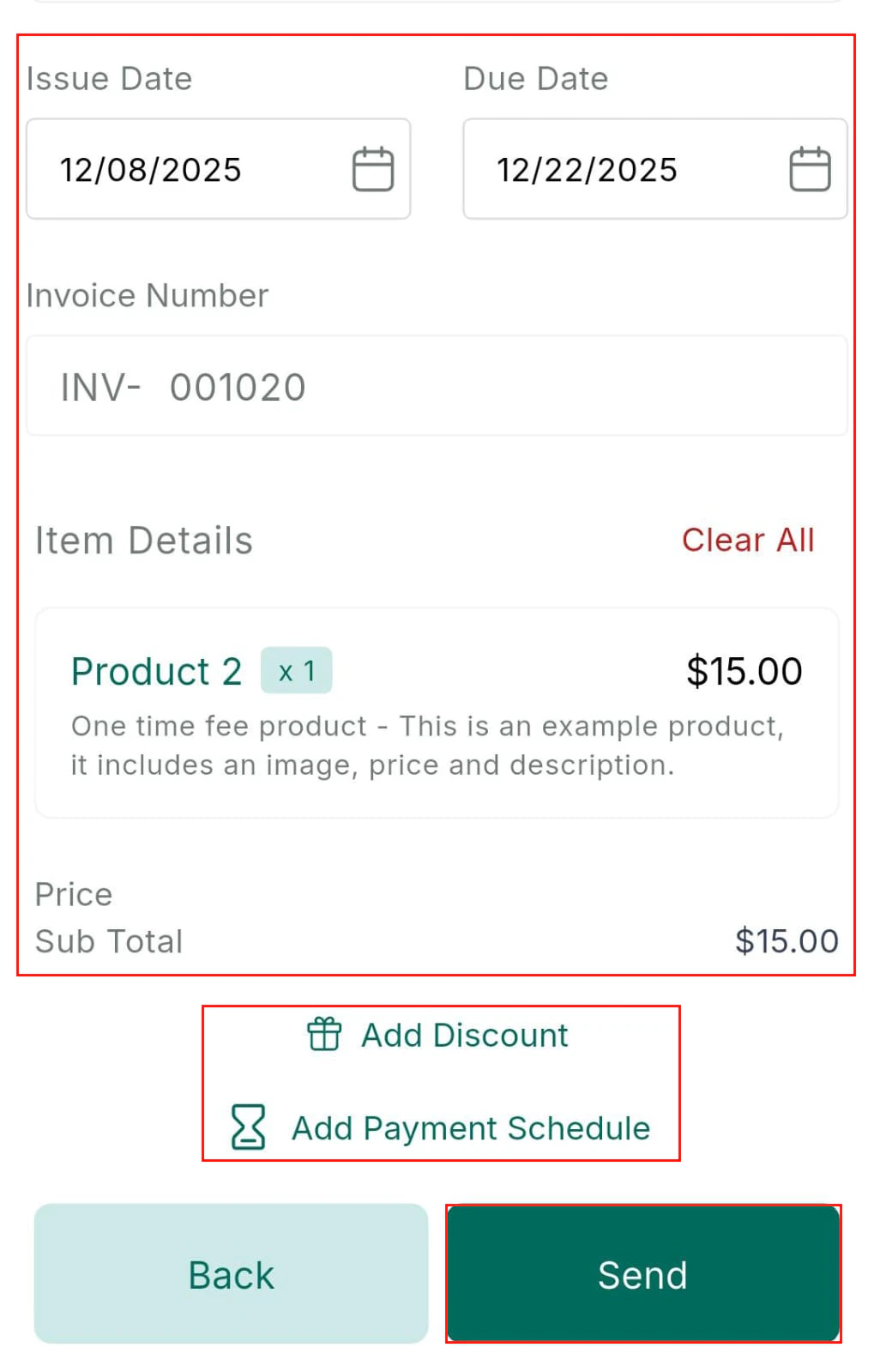Select the Product 2 title text
The width and height of the screenshot is (874, 1372).
tap(155, 670)
